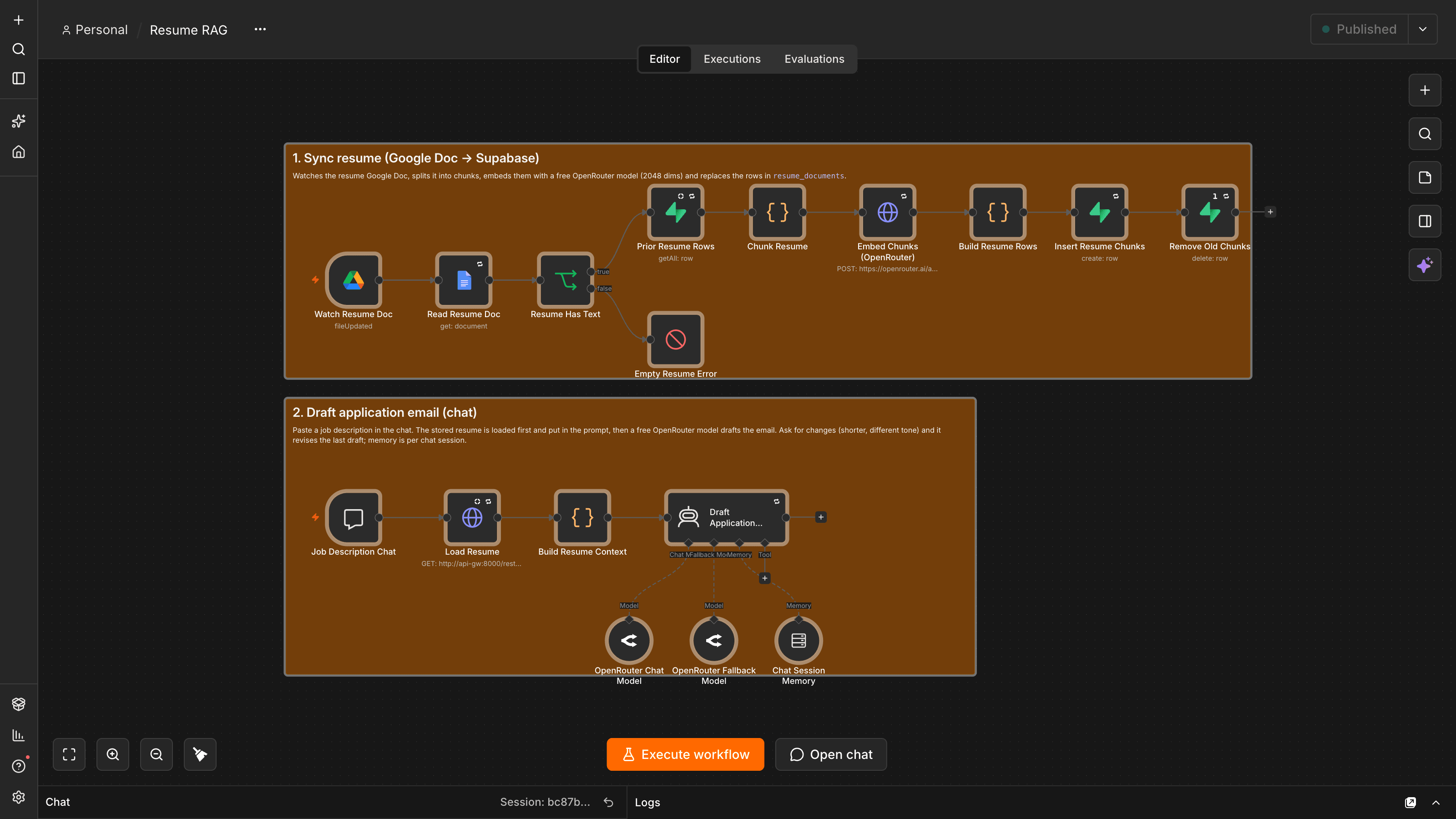Select the Editor tab
The width and height of the screenshot is (1456, 819).
coord(665,59)
